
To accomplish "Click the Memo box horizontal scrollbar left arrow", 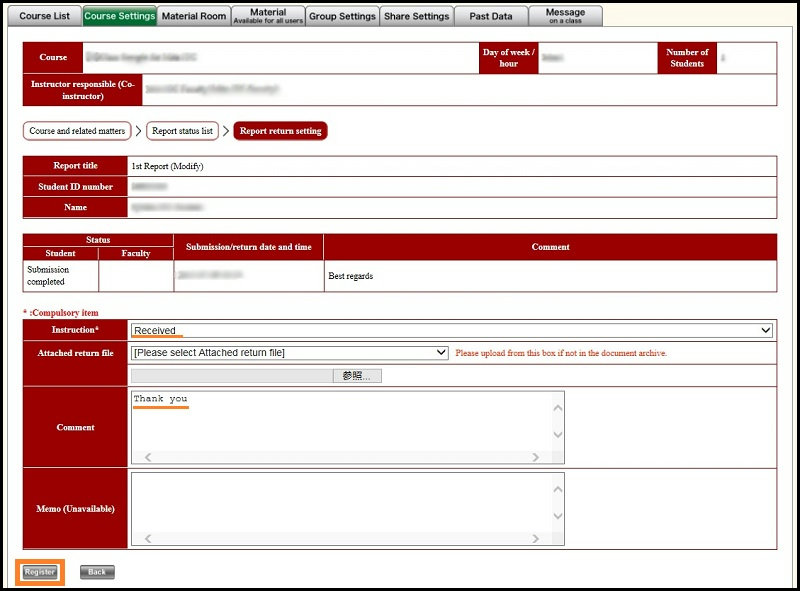I will (x=148, y=539).
